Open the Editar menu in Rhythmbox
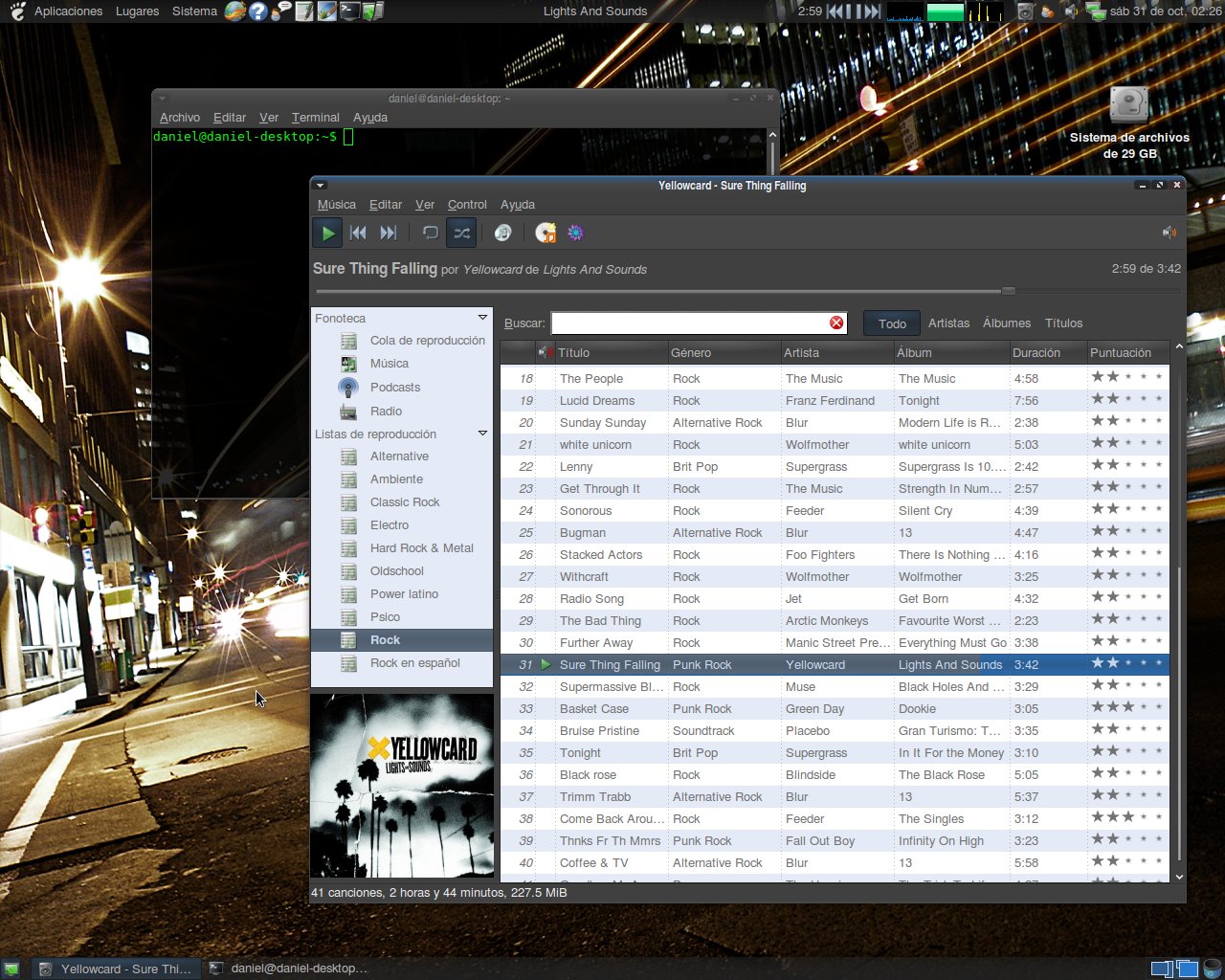 coord(386,204)
